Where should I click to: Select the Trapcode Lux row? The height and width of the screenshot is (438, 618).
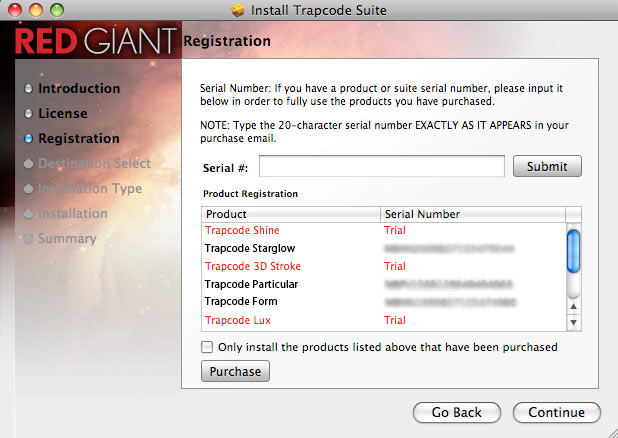383,320
